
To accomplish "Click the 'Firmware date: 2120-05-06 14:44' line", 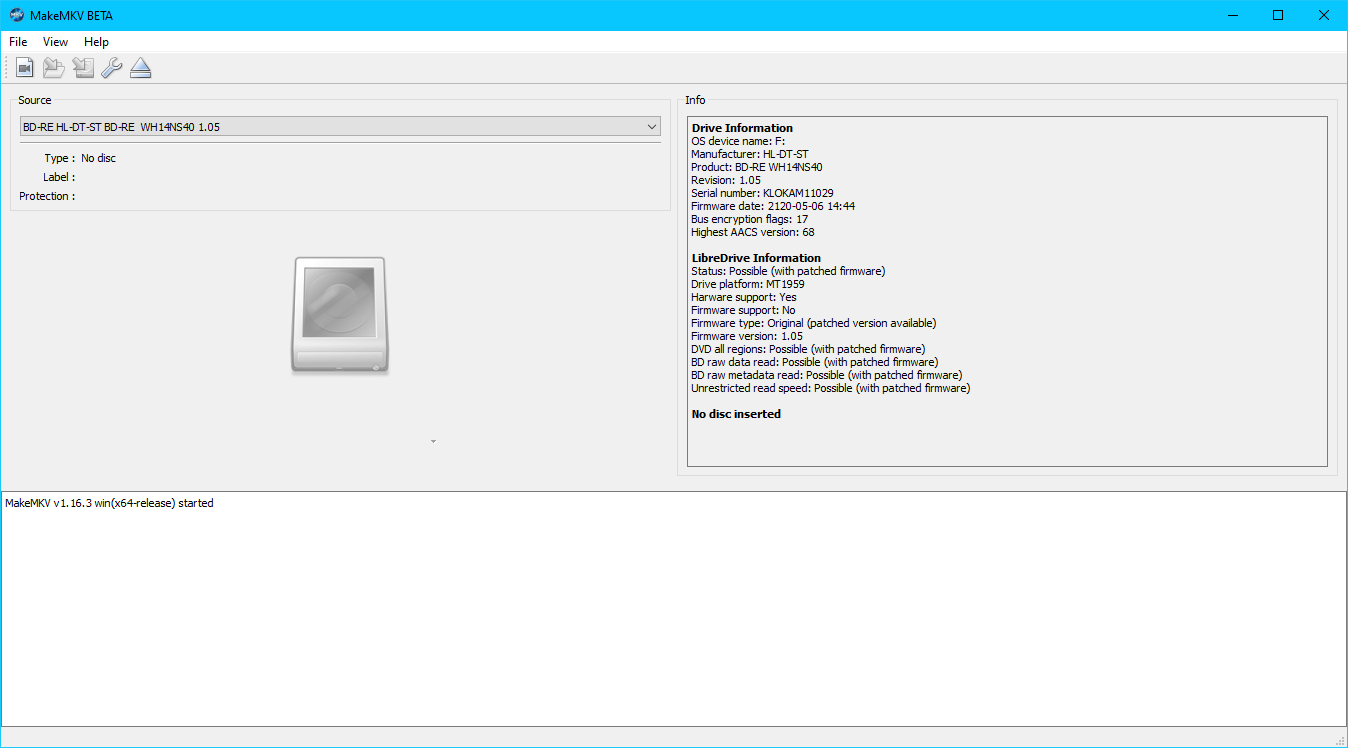I will click(x=773, y=206).
